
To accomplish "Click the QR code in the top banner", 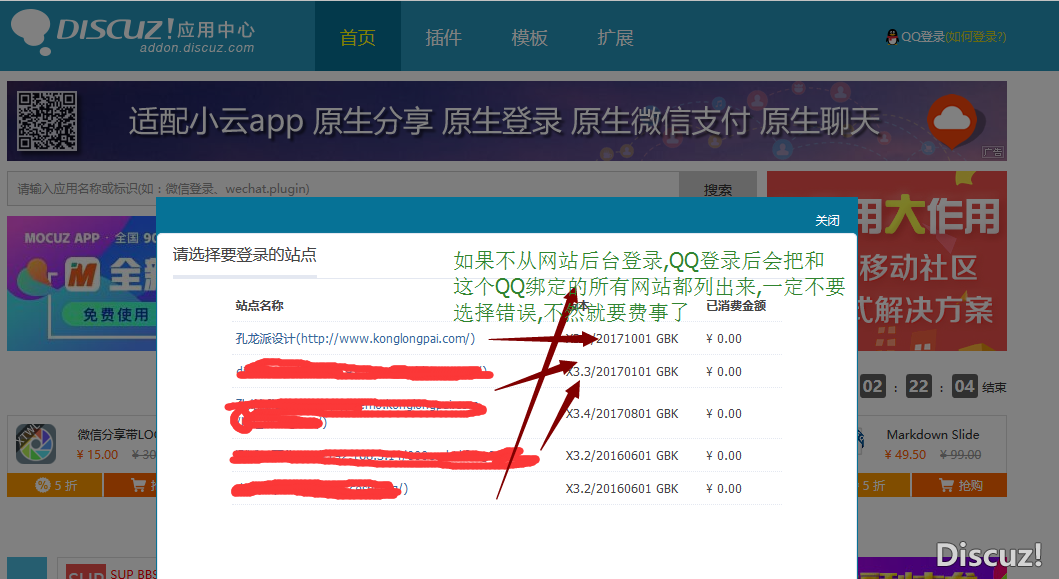I will tap(47, 121).
